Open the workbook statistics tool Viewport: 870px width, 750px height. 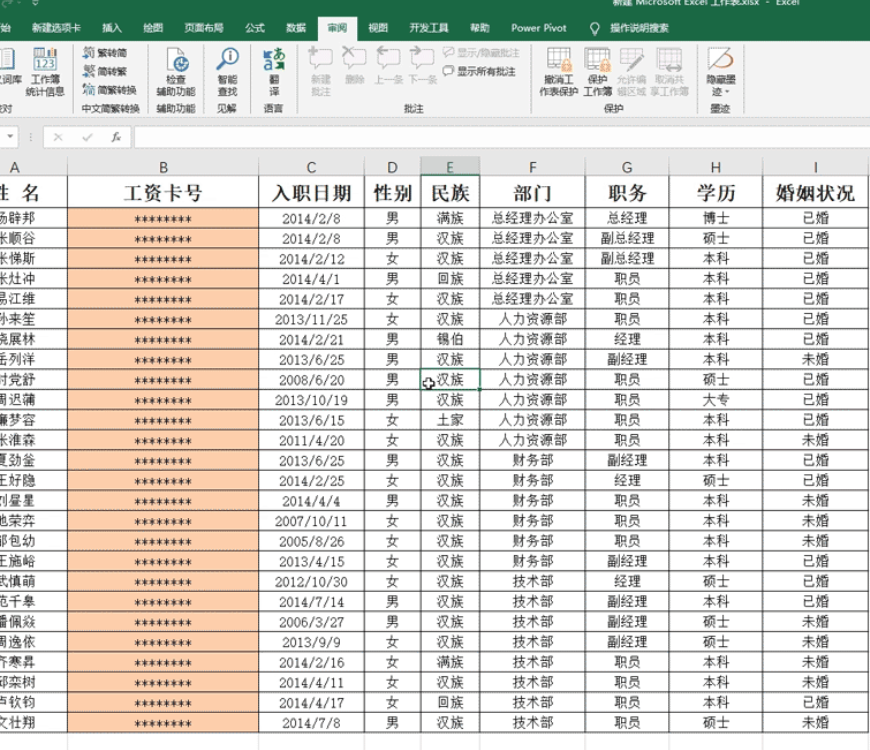coord(45,73)
